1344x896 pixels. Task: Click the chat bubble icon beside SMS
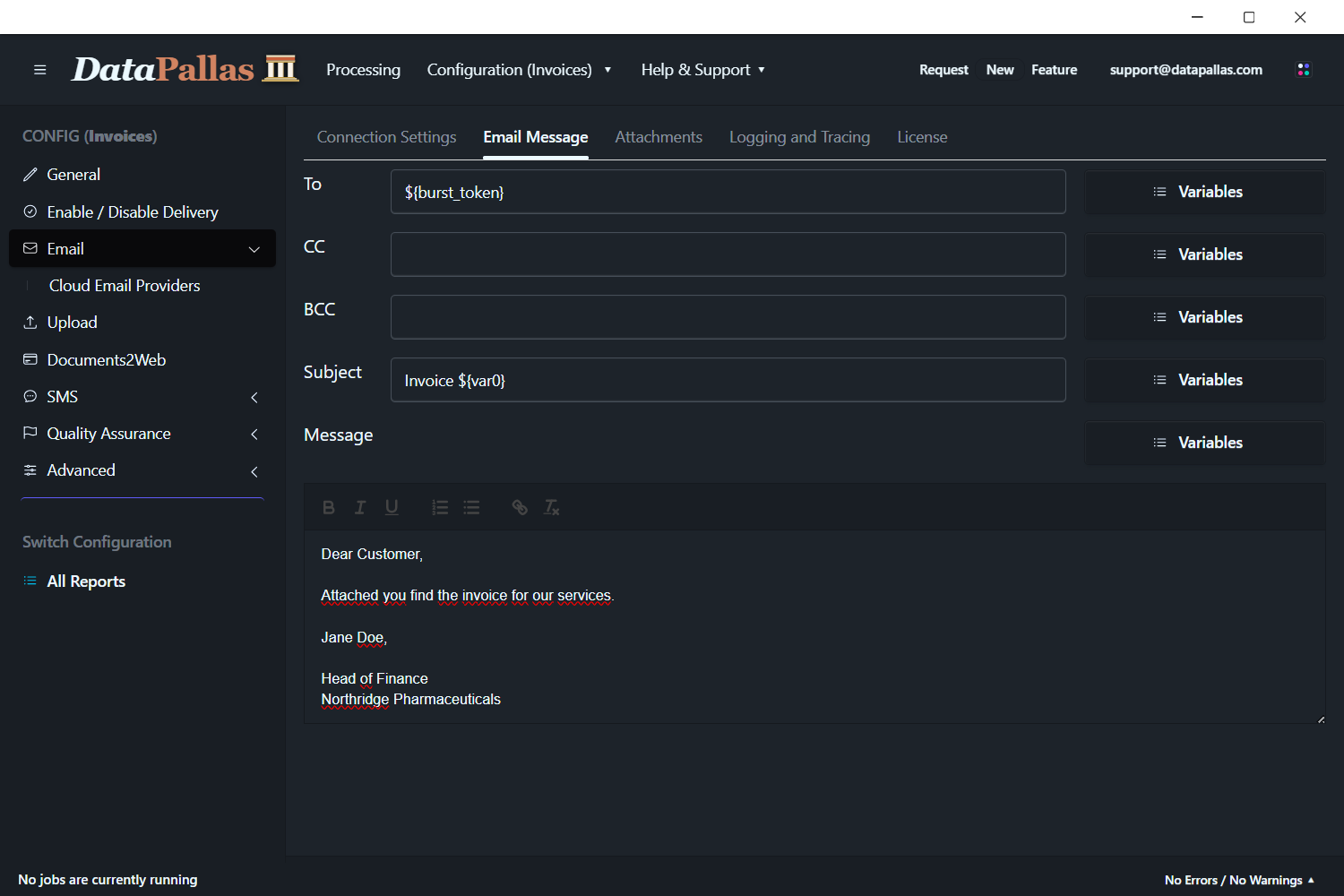coord(30,396)
